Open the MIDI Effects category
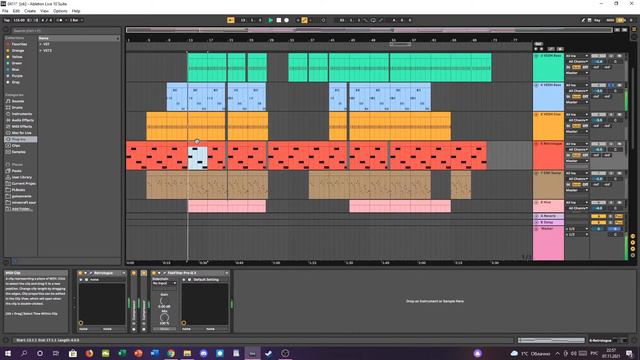This screenshot has width=640, height=360. click(22, 127)
